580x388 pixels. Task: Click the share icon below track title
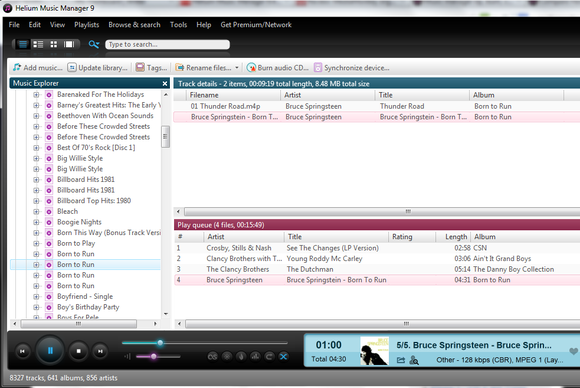[401, 360]
